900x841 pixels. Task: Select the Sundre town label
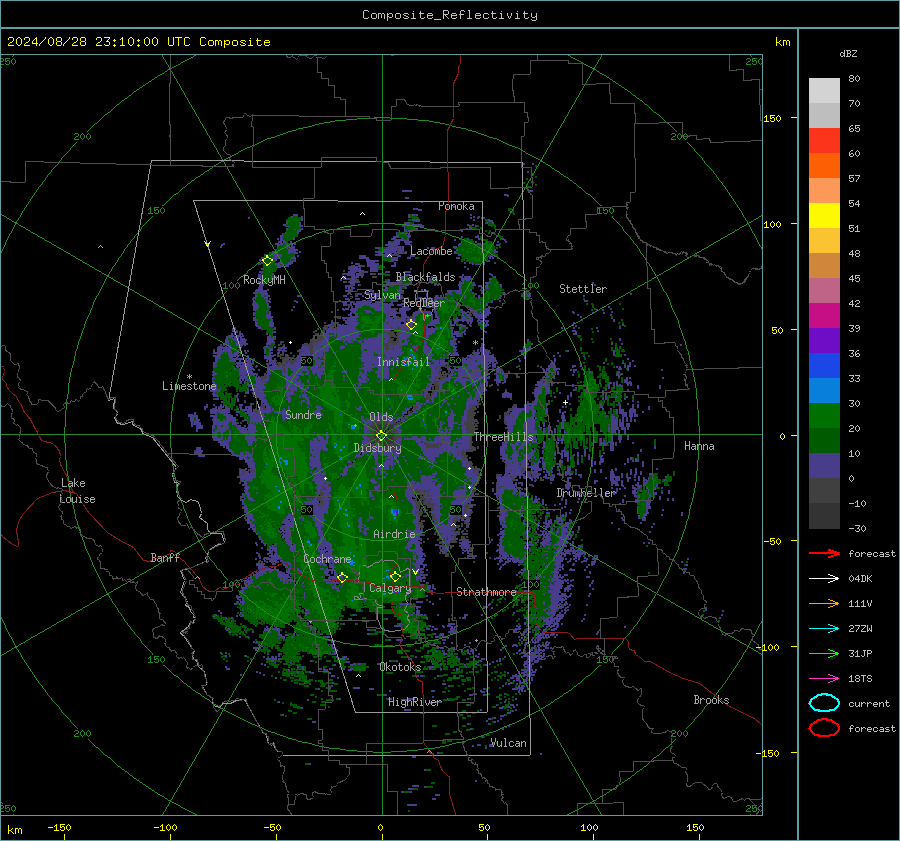[303, 415]
